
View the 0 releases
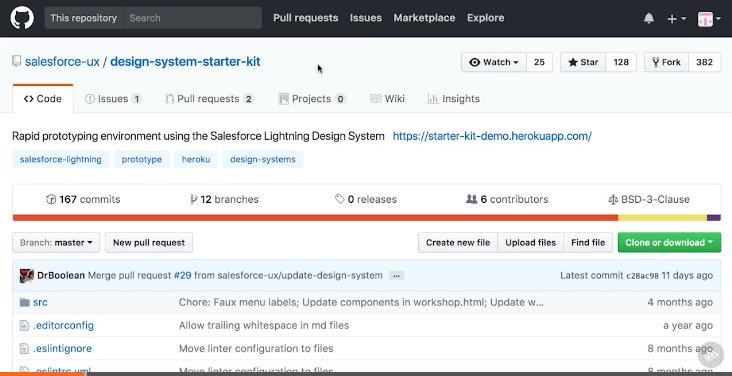(366, 199)
